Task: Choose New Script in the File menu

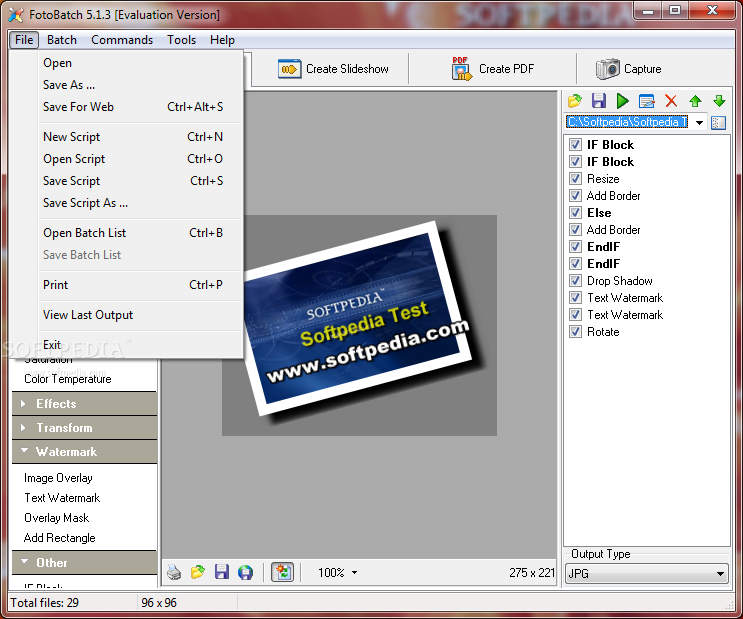Action: click(140, 137)
